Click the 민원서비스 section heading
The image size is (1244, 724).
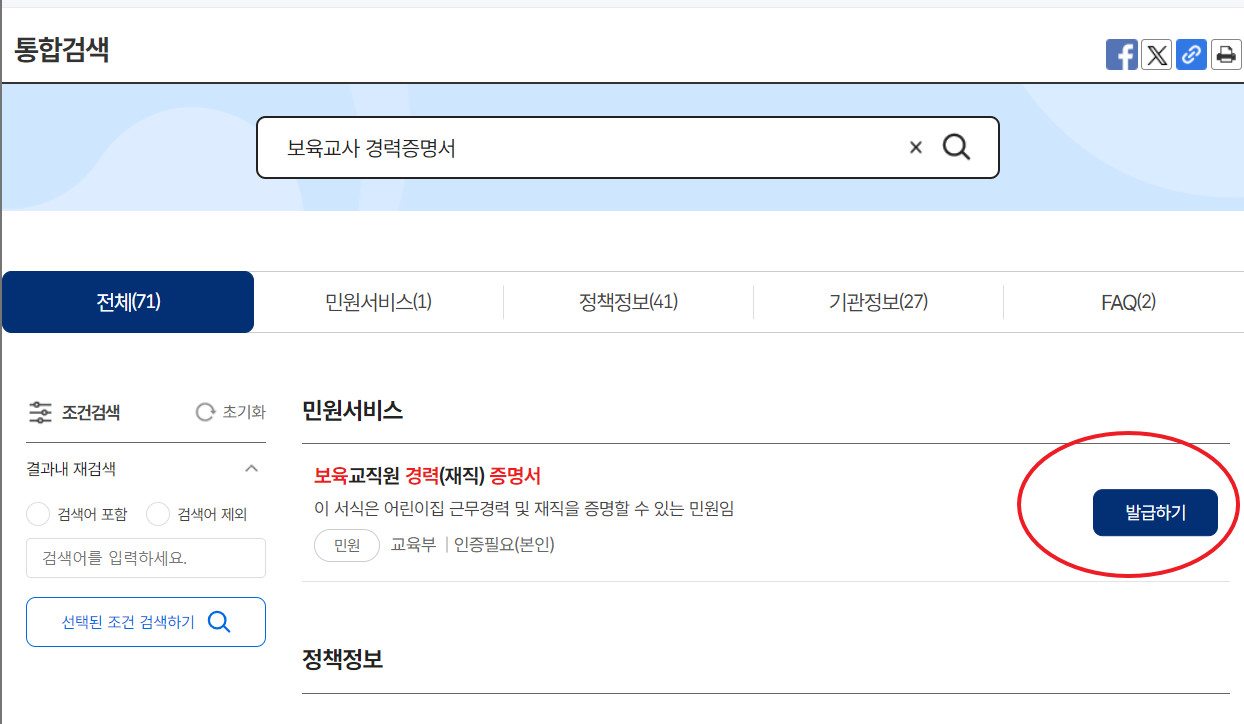tap(352, 410)
